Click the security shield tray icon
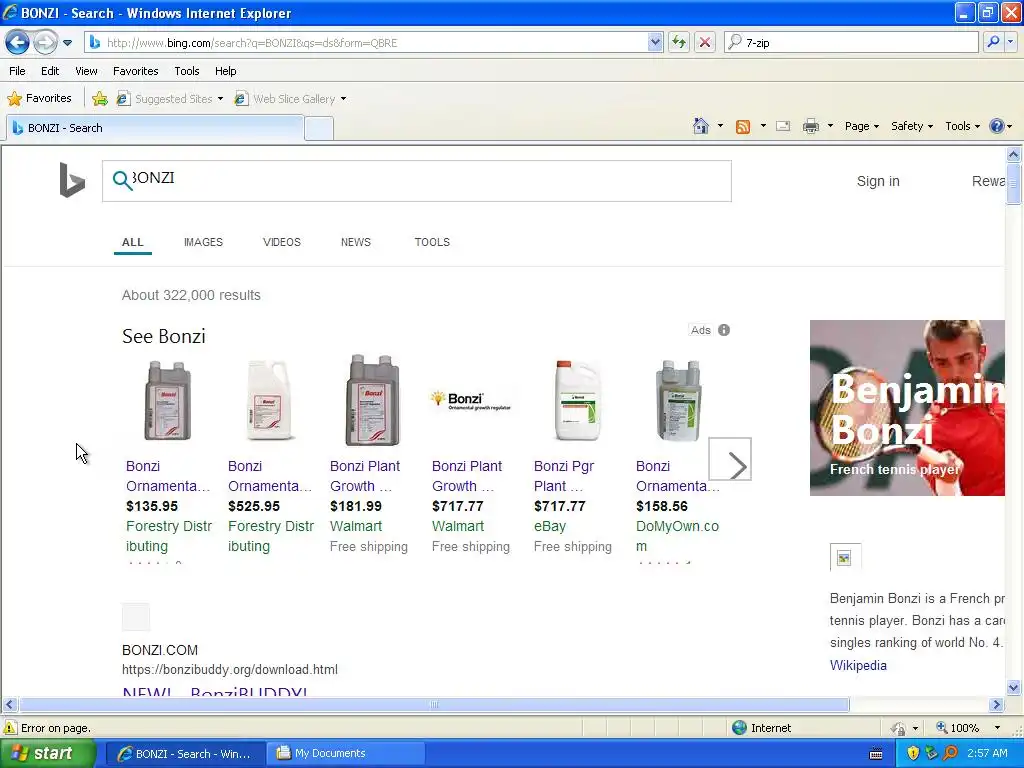1024x768 pixels. pos(913,753)
